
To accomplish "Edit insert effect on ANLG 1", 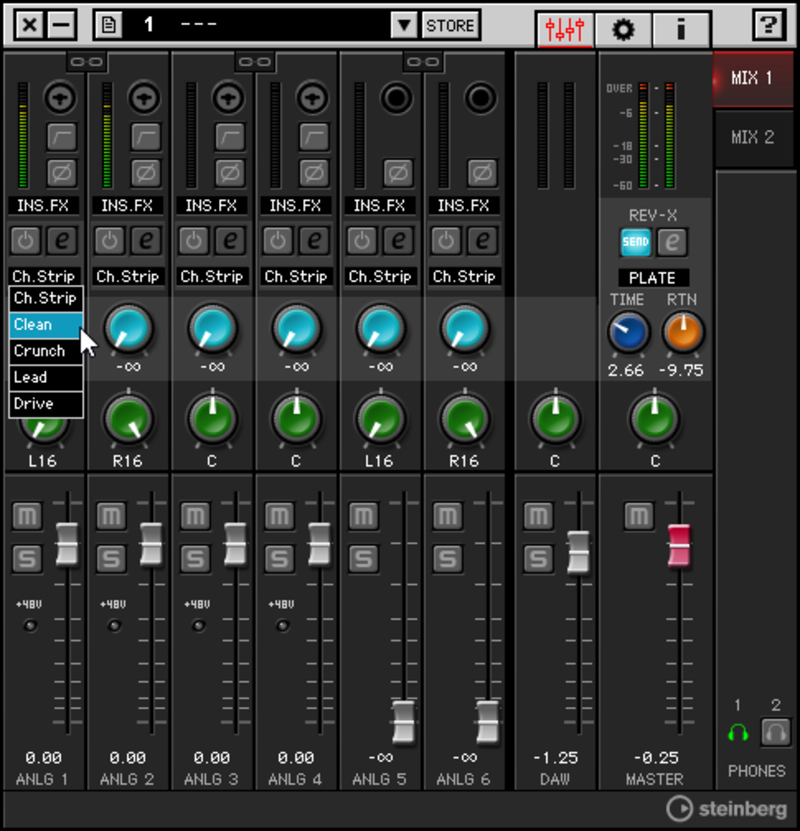I will tap(61, 241).
